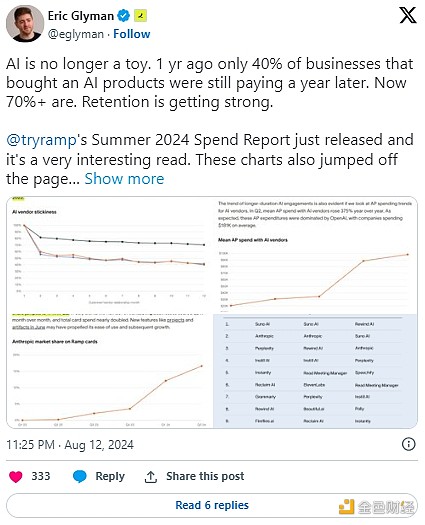Click the @eglyman handle
425x525 pixels.
click(x=76, y=34)
